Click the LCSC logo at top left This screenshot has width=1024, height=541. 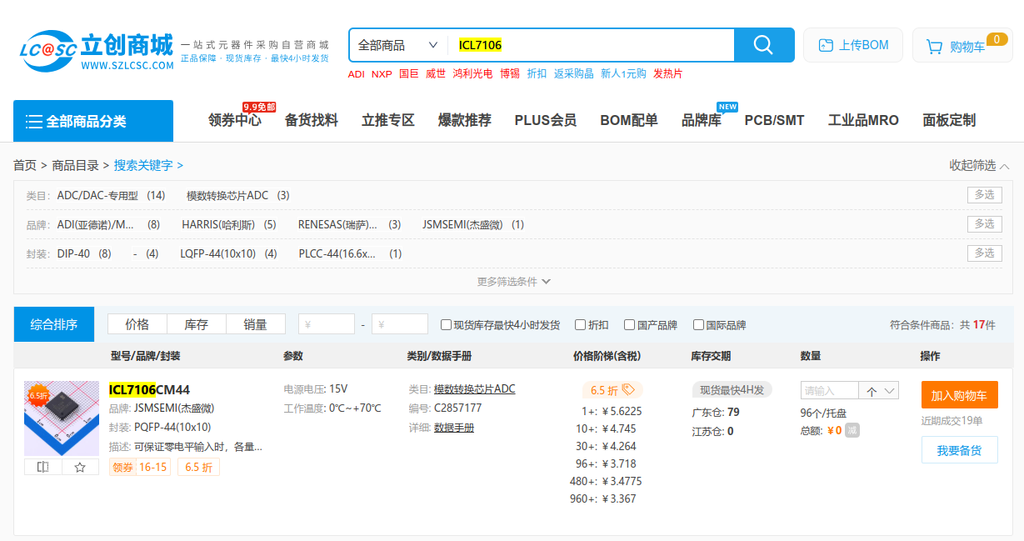pyautogui.click(x=97, y=51)
